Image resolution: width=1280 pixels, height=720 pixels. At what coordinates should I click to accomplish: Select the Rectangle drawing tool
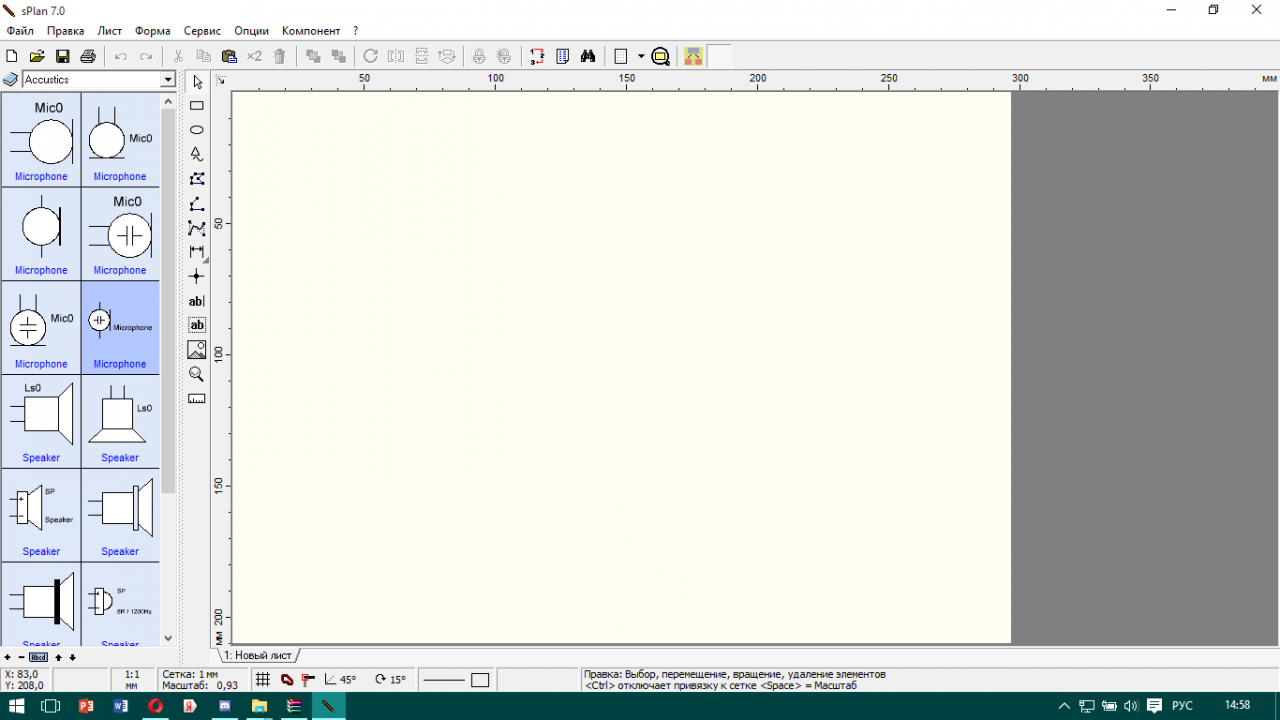pos(197,106)
